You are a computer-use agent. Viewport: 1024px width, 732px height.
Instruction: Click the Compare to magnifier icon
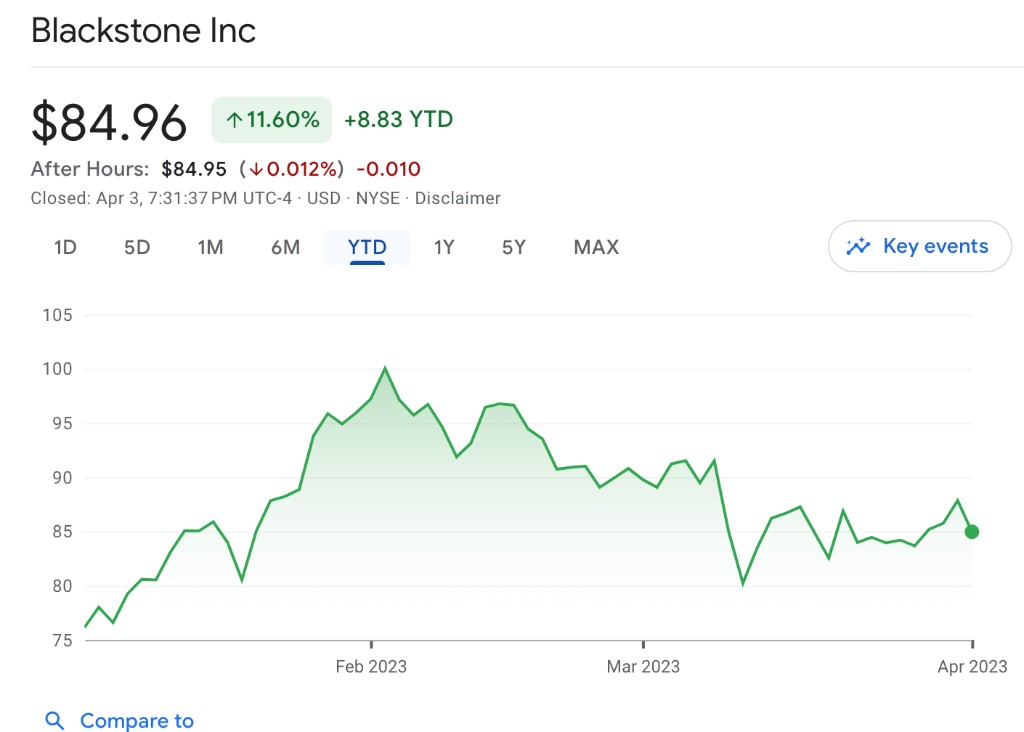pos(55,721)
